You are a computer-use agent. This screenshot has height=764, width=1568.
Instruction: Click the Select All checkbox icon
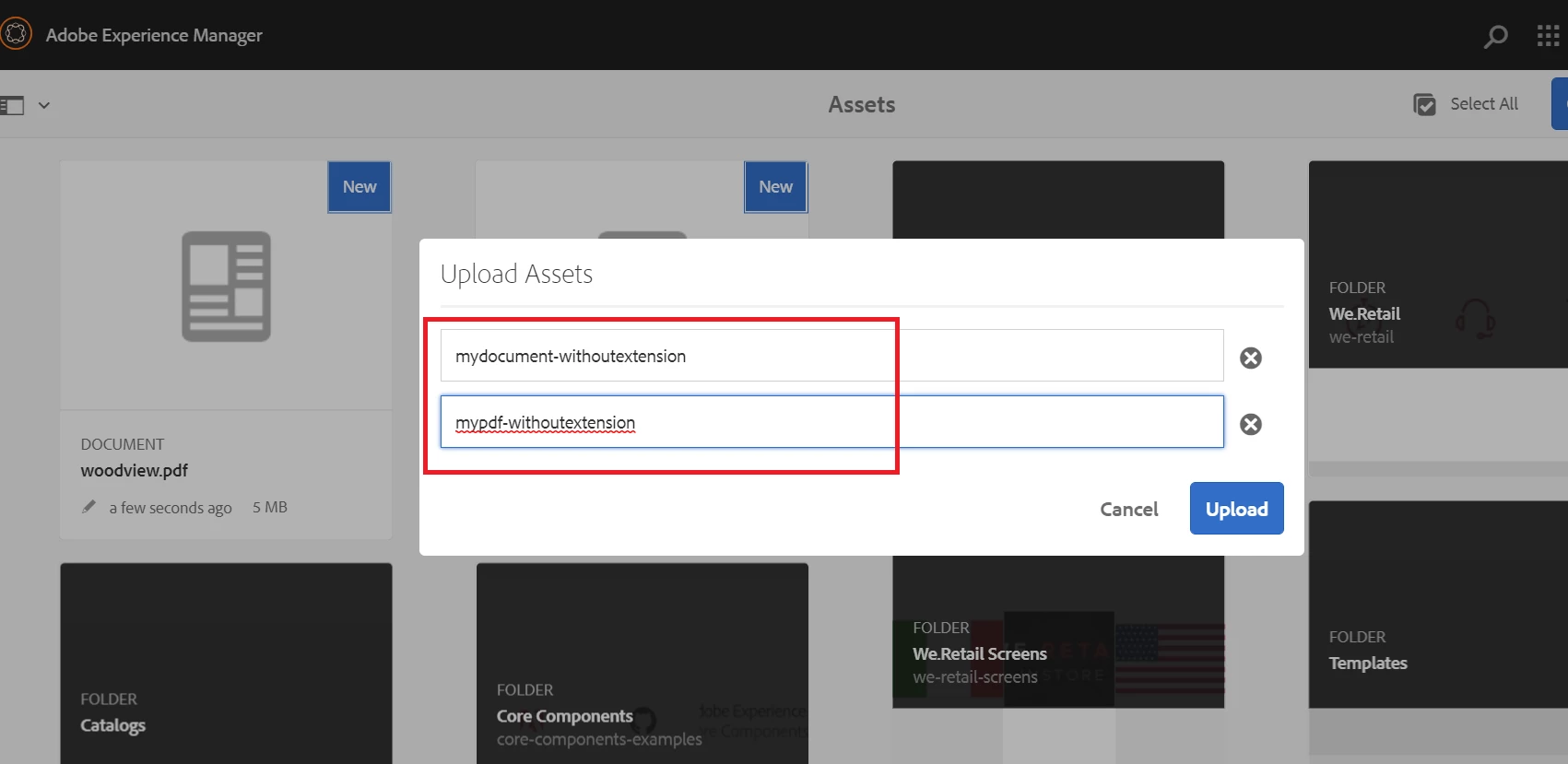click(x=1424, y=105)
